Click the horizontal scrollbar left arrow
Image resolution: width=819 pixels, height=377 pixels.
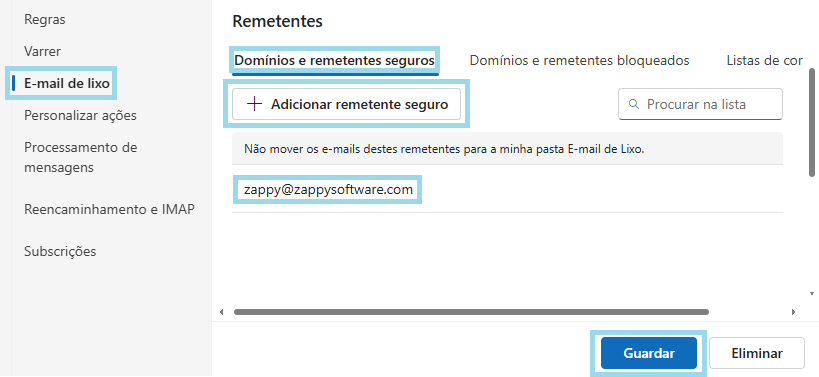[221, 312]
